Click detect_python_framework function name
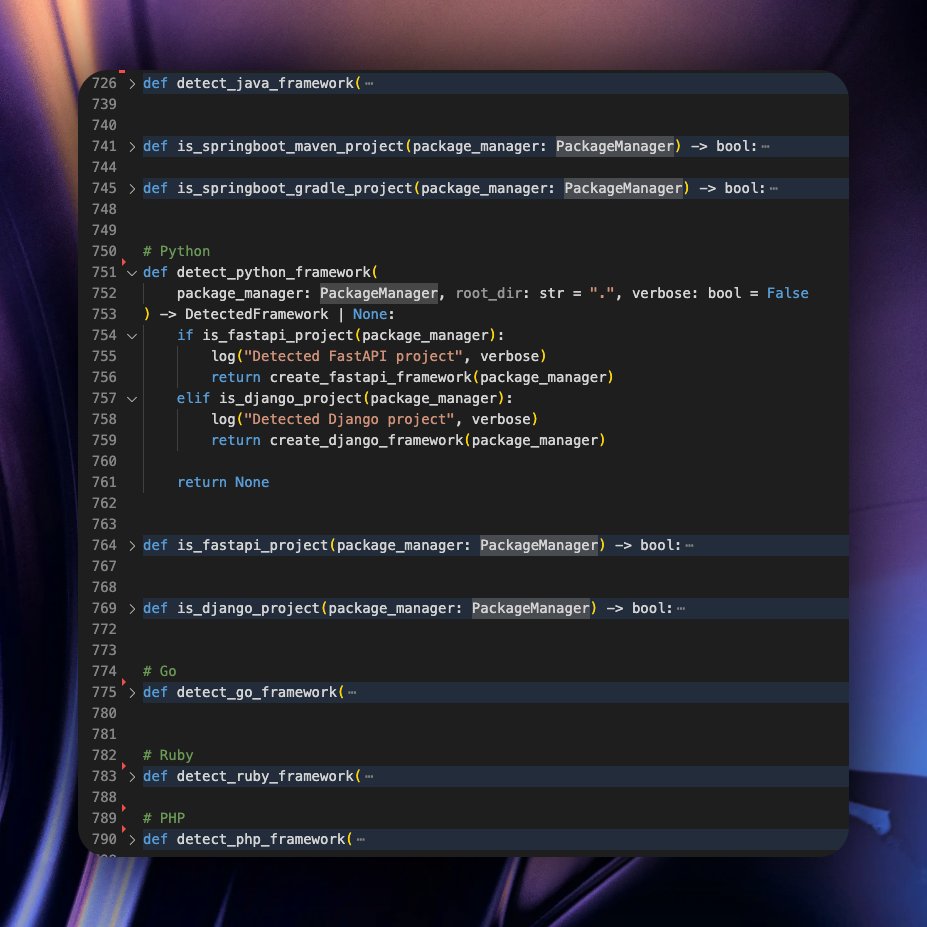Viewport: 927px width, 927px height. 274,273
